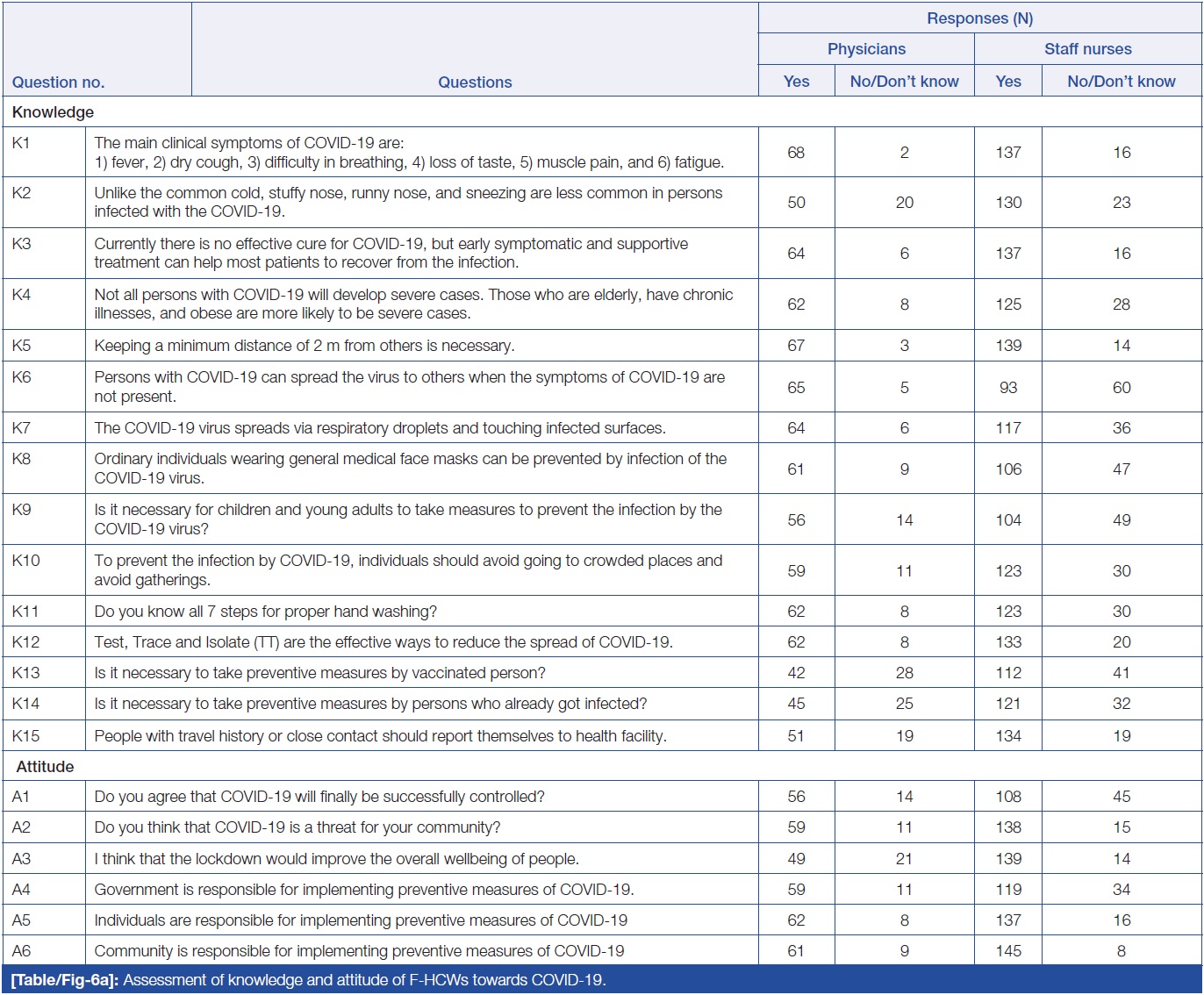Click the K5 question about 2 m distance
Viewport: 1204px width, 995px height.
(x=304, y=346)
